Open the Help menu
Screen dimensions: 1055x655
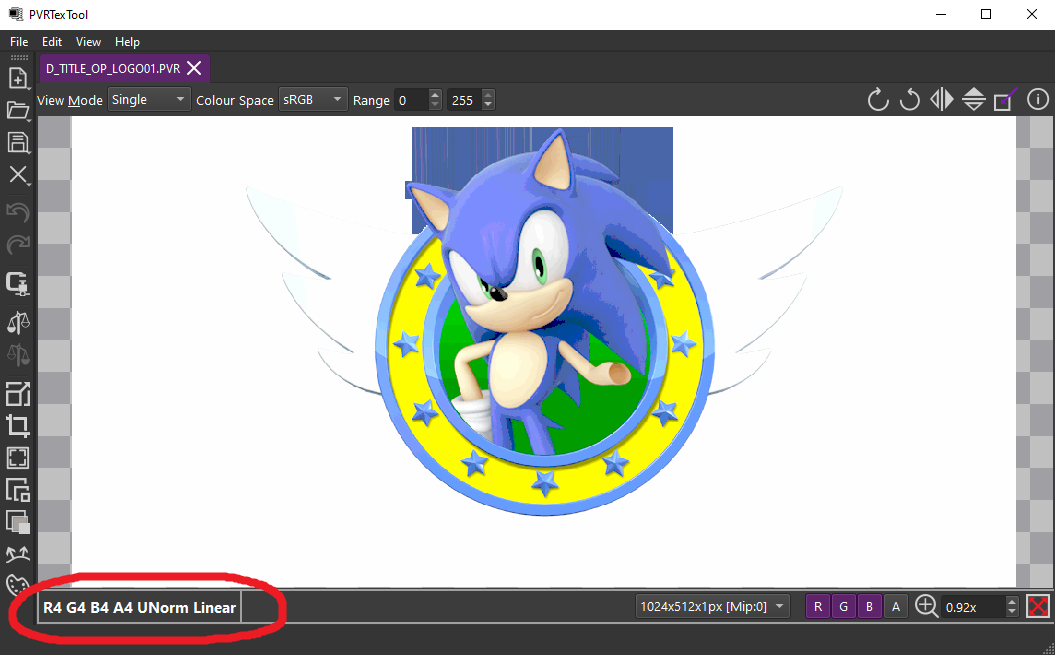point(127,42)
